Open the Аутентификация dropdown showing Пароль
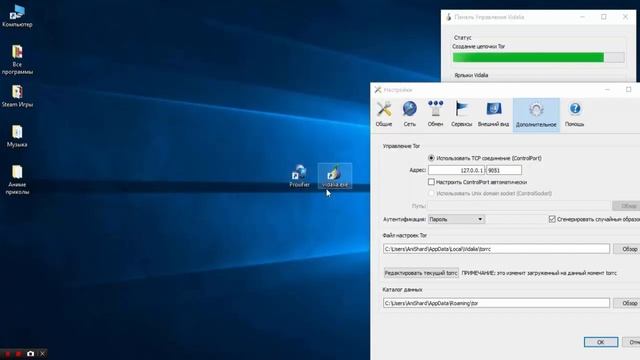The width and height of the screenshot is (640, 360). click(x=456, y=219)
